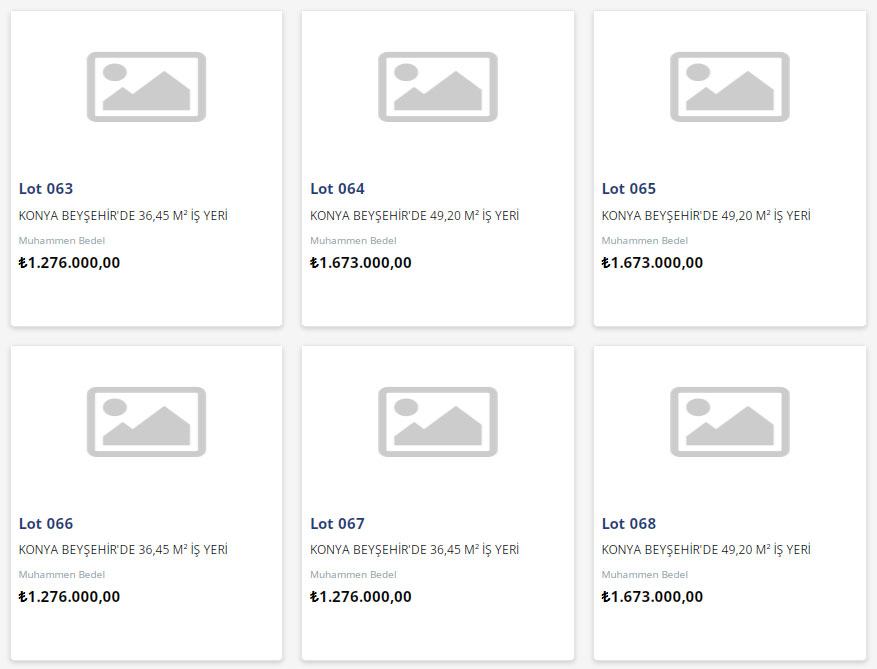Select the Lot 066 heading link
The width and height of the screenshot is (877, 669).
point(46,524)
